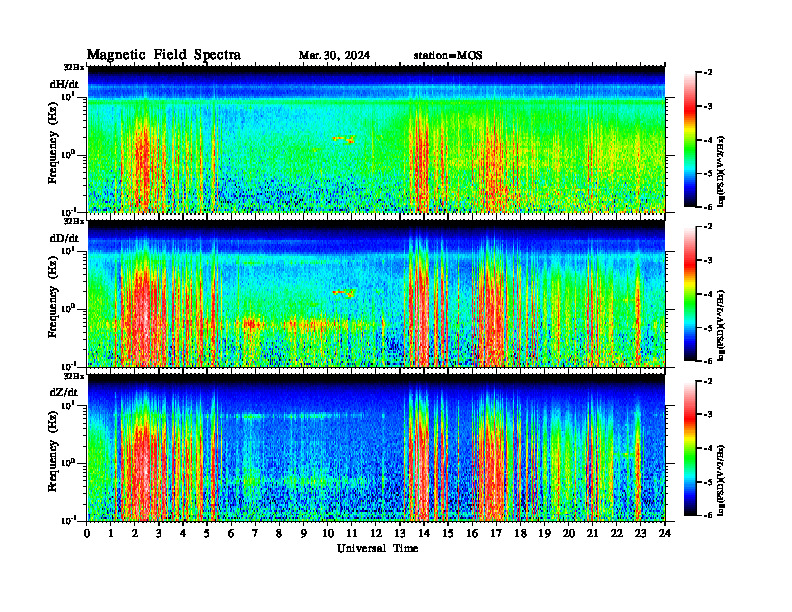This screenshot has height=612, width=792.
Task: Click the "Magnetic Field Spectra" plot title
Action: tap(164, 55)
